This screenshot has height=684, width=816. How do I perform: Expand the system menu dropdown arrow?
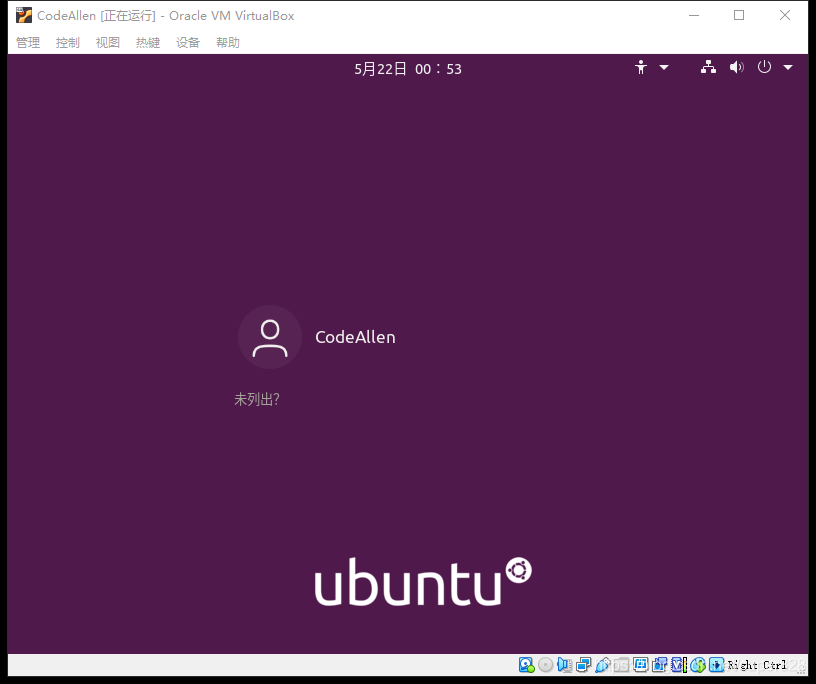(788, 67)
